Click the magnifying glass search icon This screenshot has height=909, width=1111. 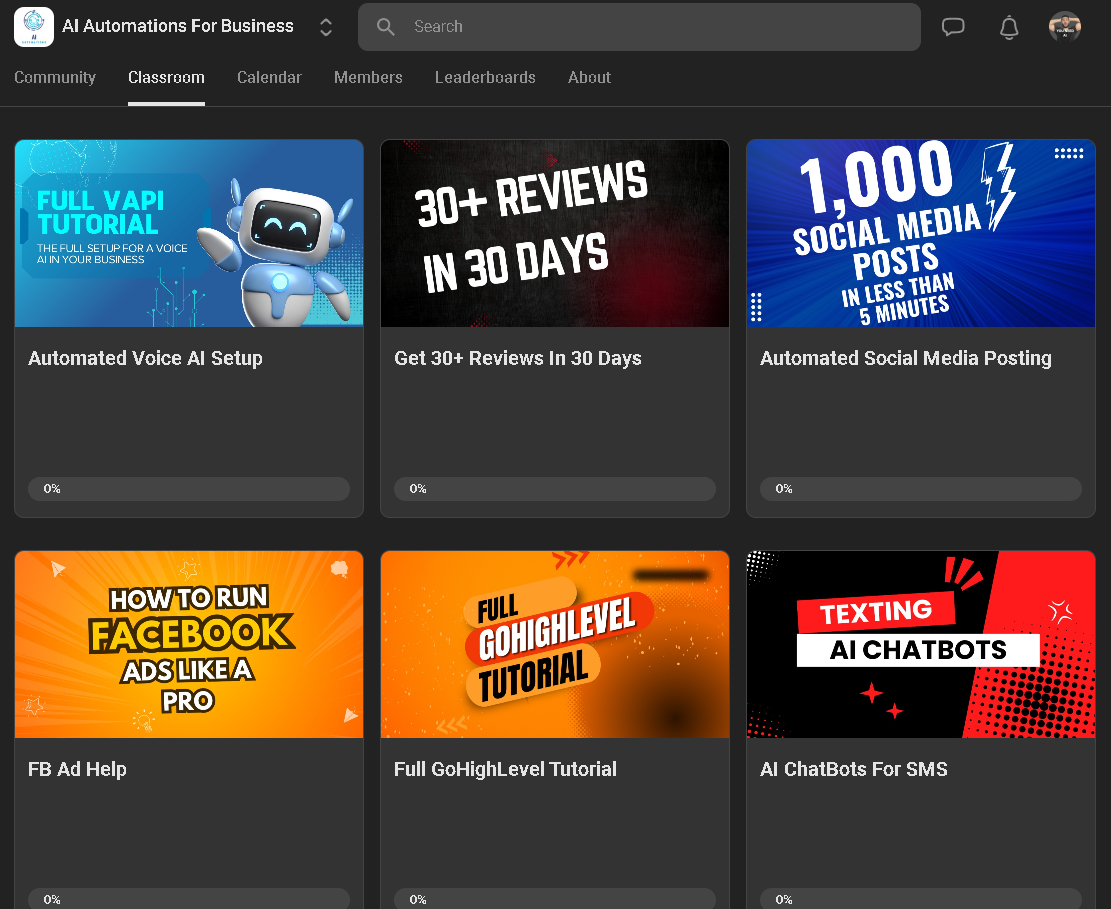[x=385, y=27]
